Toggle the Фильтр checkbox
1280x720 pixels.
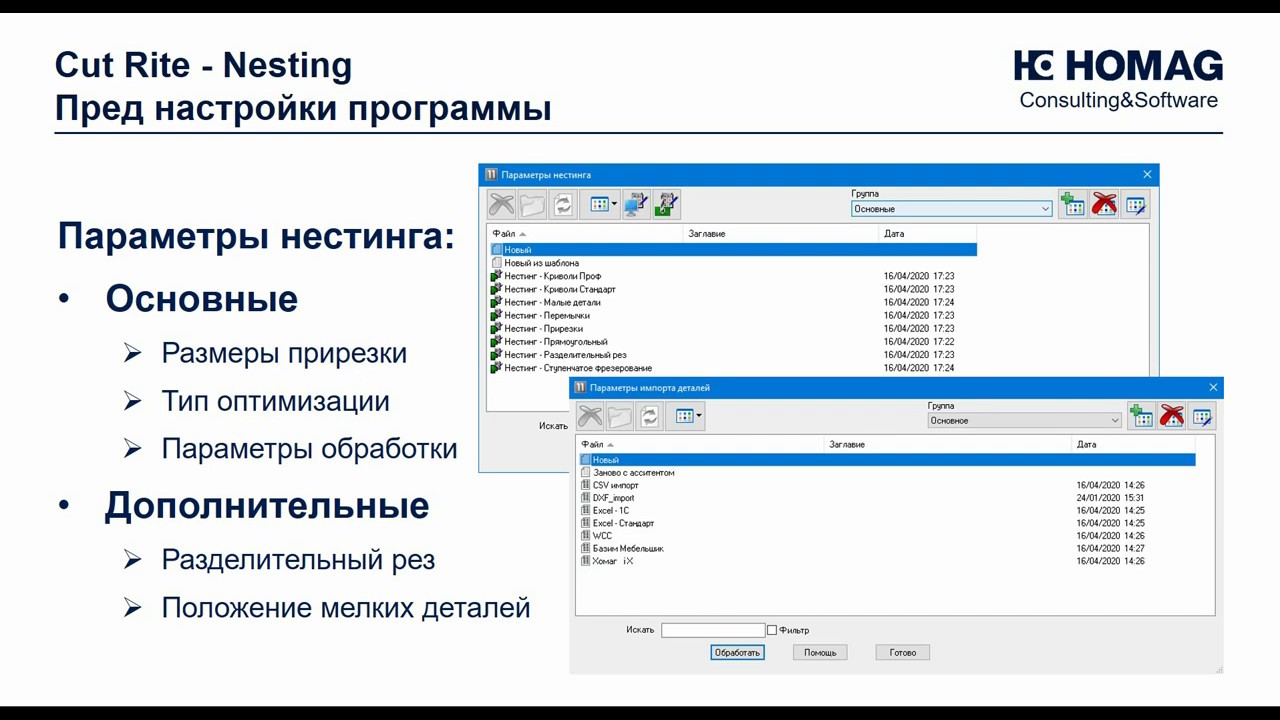[x=772, y=630]
